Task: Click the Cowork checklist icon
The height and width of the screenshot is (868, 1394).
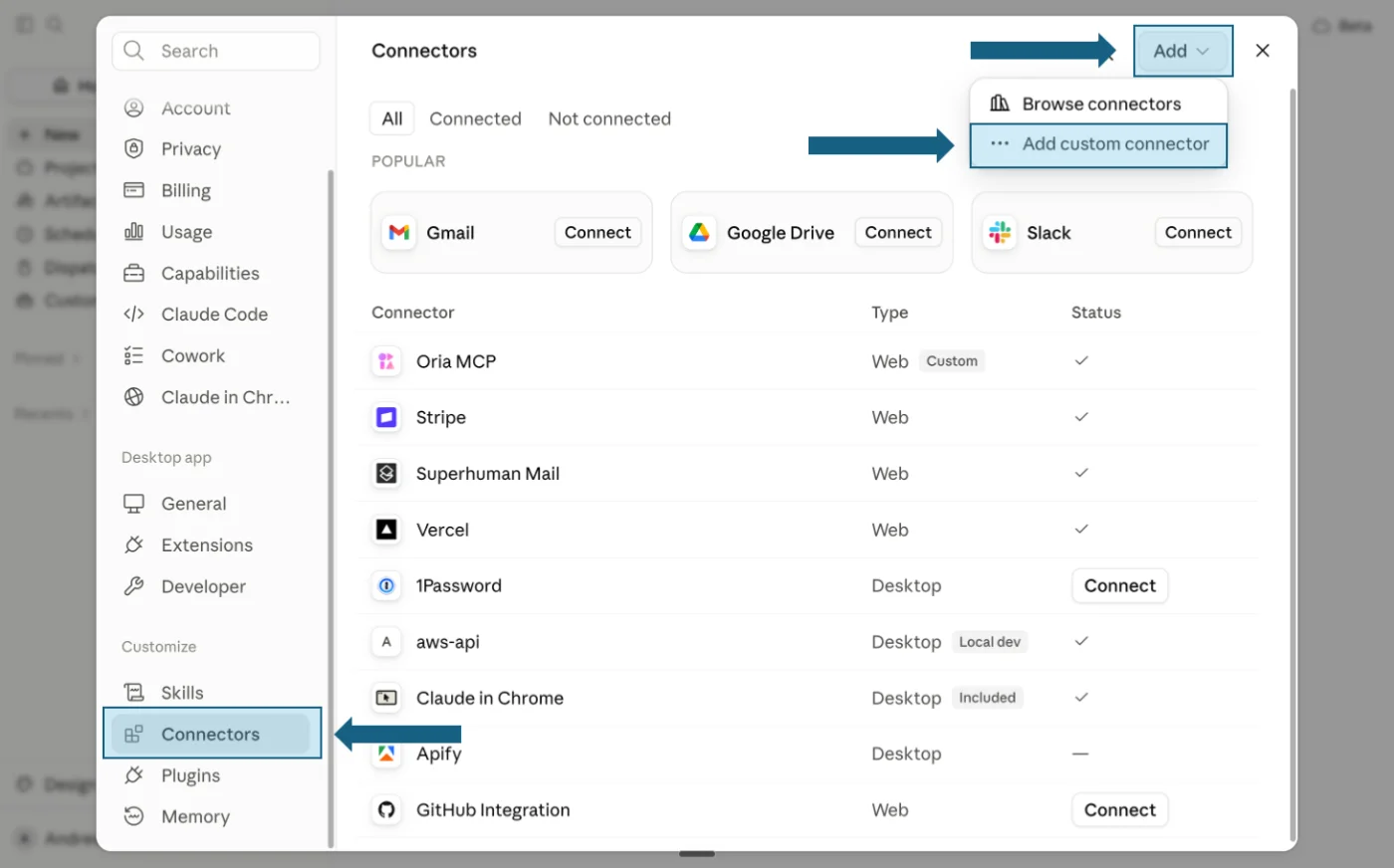Action: point(133,355)
